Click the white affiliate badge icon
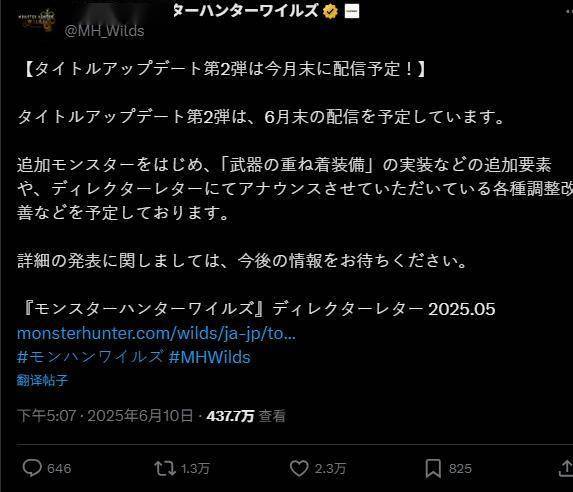This screenshot has width=573, height=492. pyautogui.click(x=352, y=11)
